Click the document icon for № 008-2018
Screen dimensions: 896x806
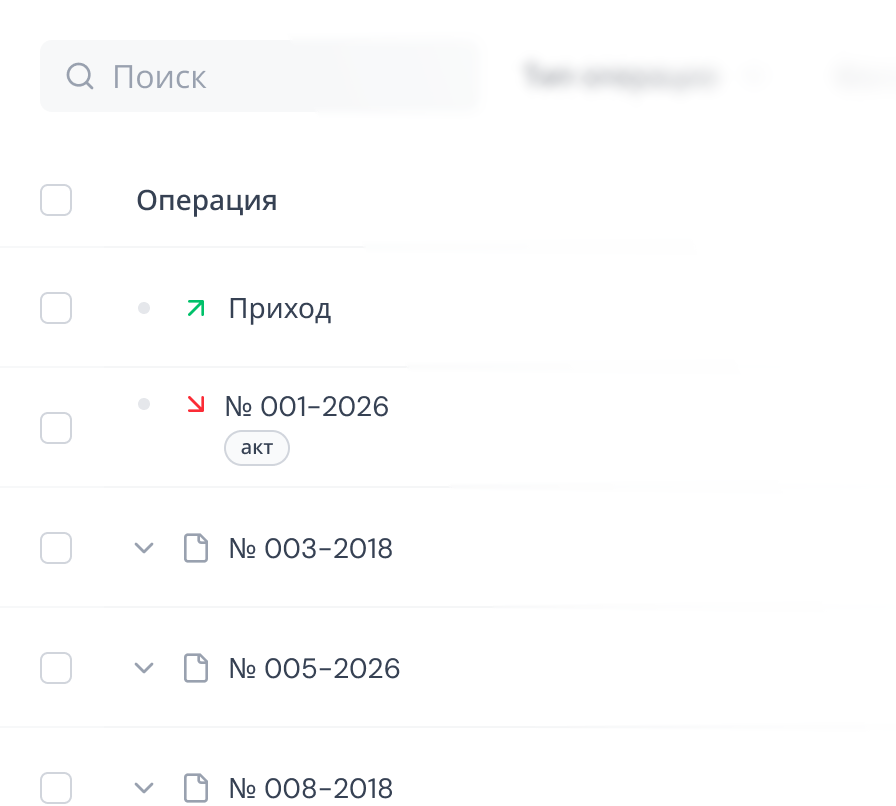[x=196, y=787]
